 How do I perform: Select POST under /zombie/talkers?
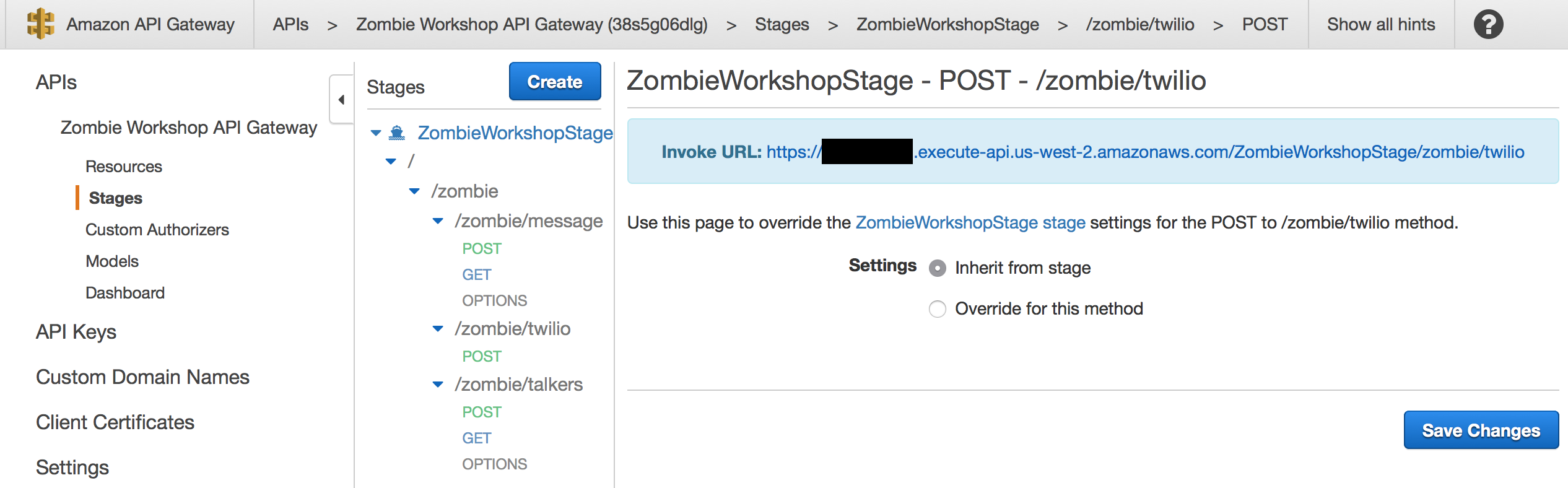point(482,412)
